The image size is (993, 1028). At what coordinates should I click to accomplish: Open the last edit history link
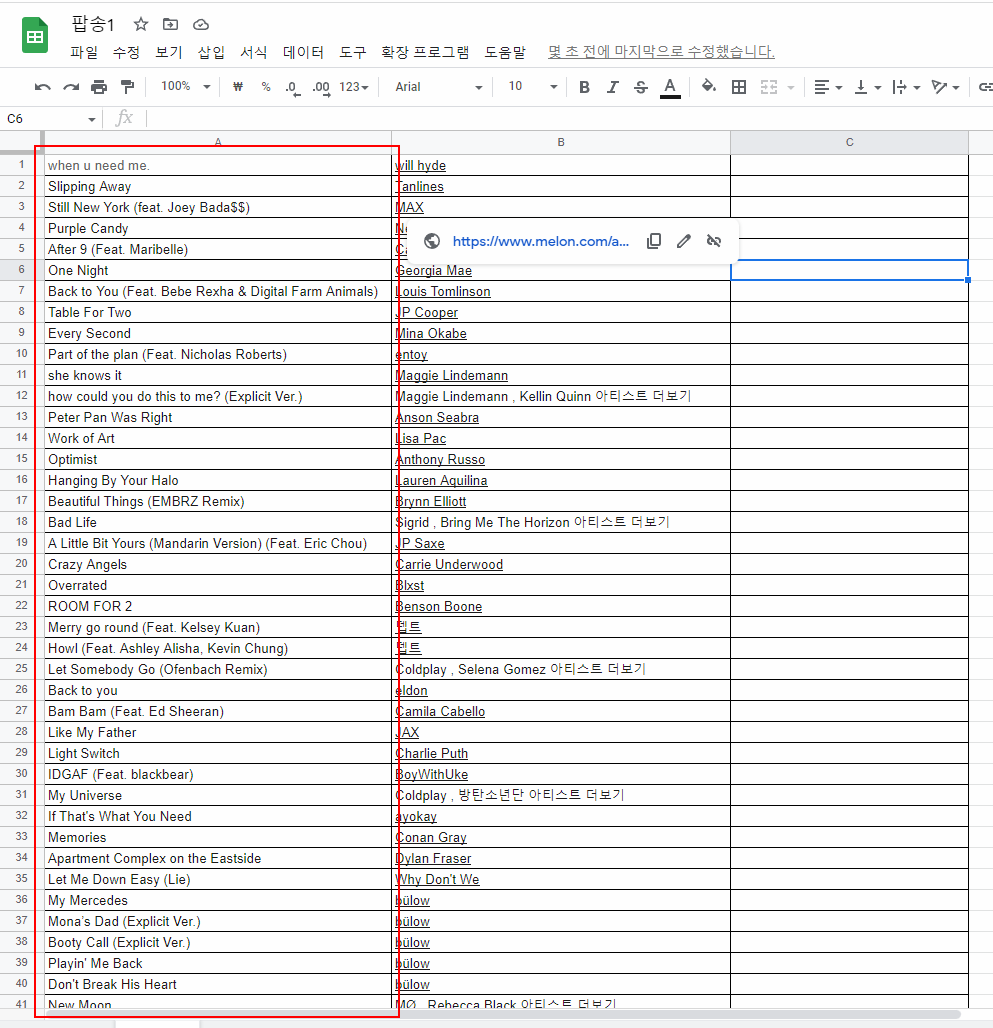point(661,52)
